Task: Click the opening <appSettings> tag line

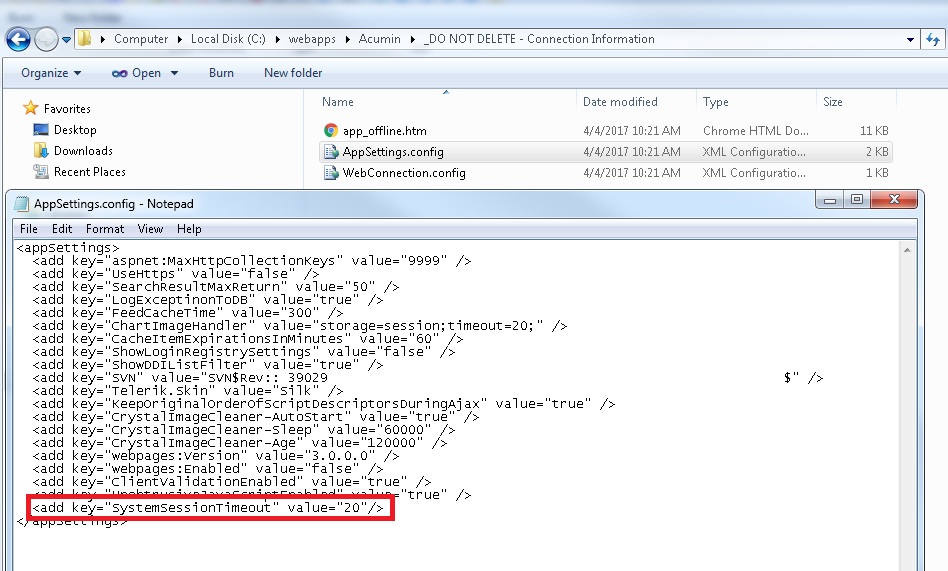Action: [68, 248]
